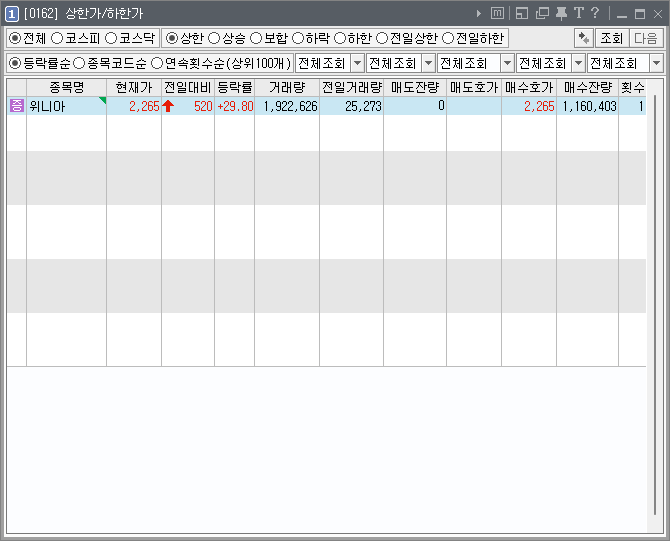Click the settings icon left of 조회 button
The image size is (670, 541).
(583, 38)
